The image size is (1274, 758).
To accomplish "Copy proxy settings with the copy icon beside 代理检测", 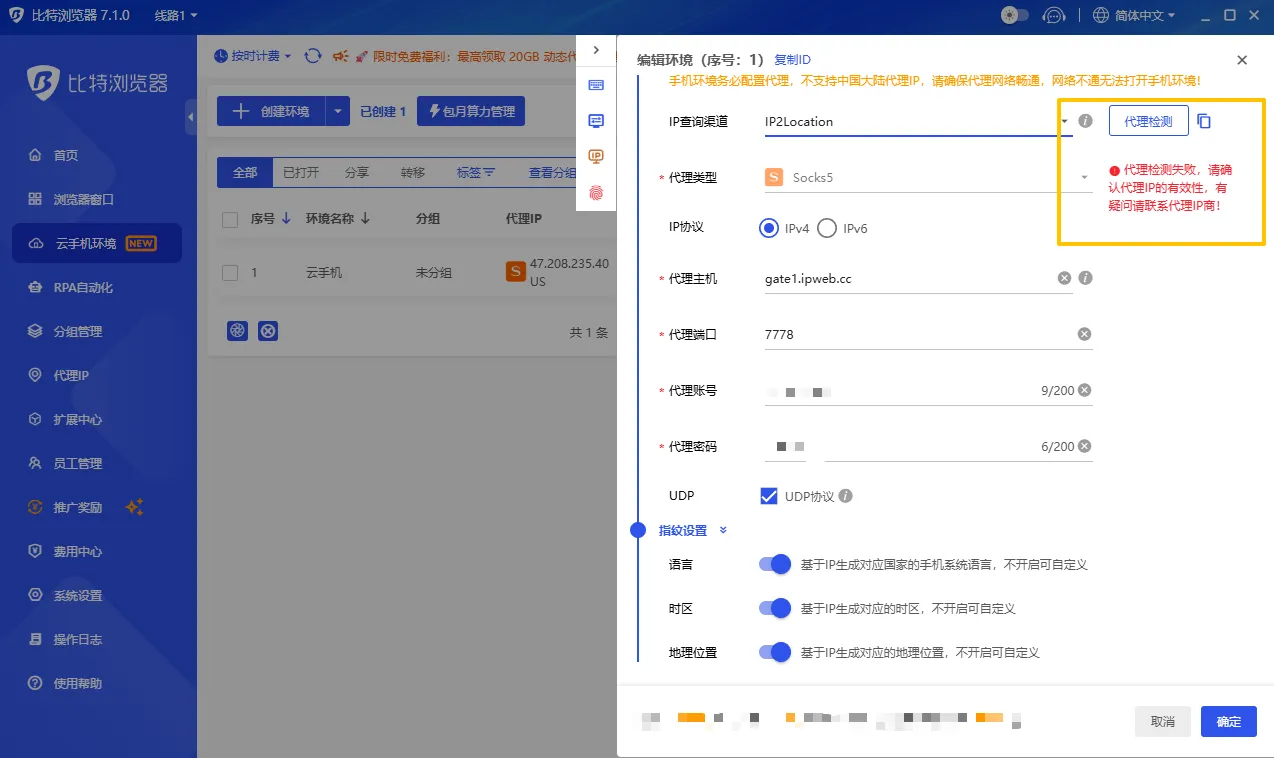I will [x=1203, y=118].
